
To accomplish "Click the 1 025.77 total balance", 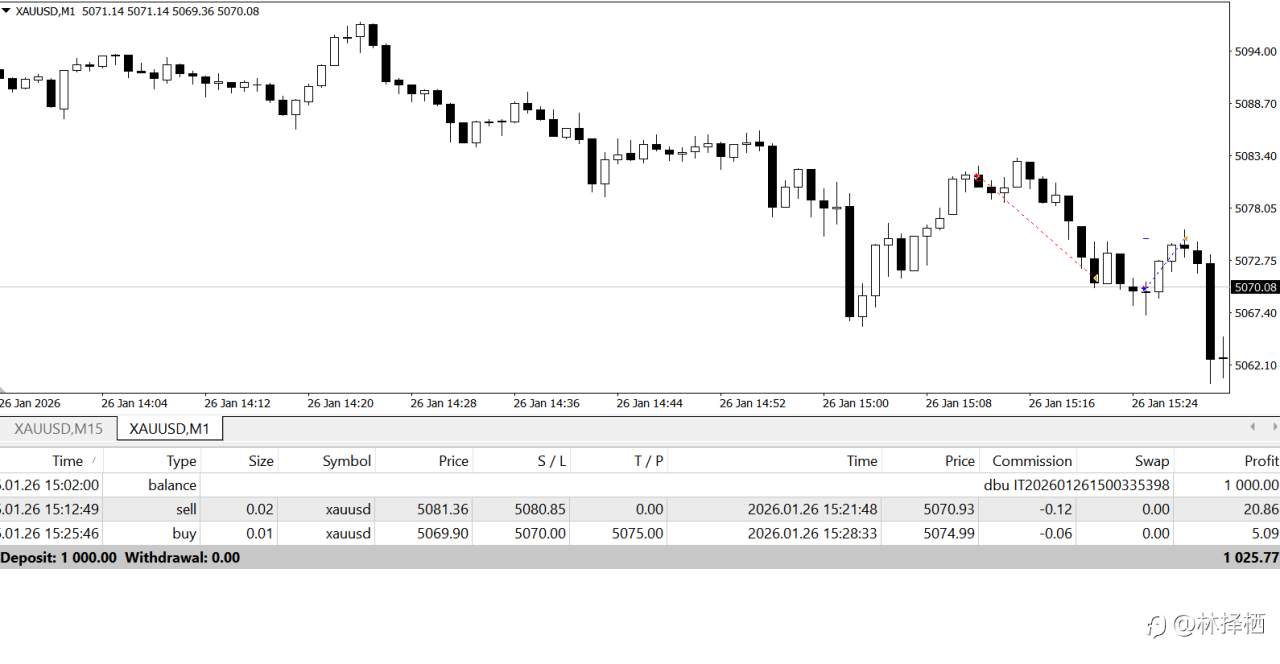I will pyautogui.click(x=1250, y=557).
